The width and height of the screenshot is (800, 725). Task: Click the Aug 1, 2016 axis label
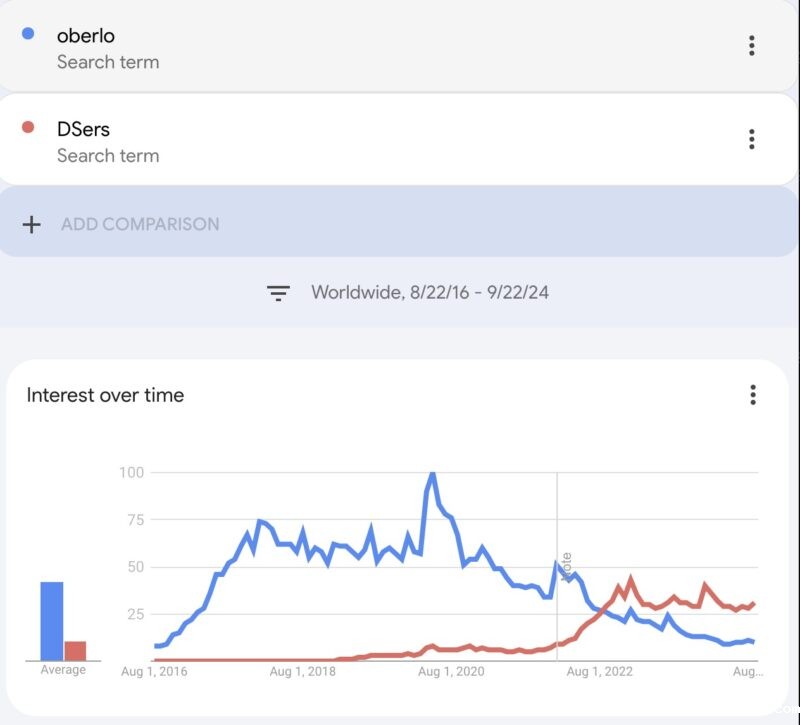click(154, 672)
